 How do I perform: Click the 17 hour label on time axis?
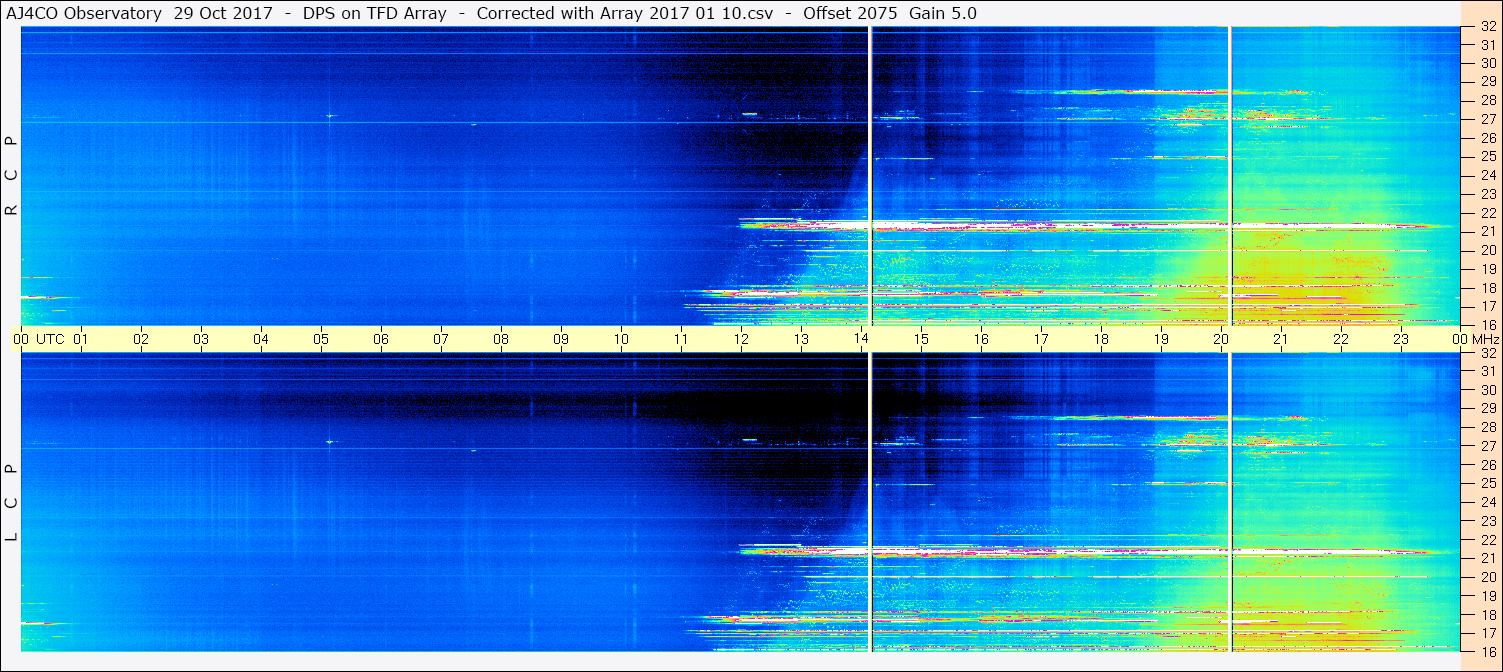pos(1041,339)
